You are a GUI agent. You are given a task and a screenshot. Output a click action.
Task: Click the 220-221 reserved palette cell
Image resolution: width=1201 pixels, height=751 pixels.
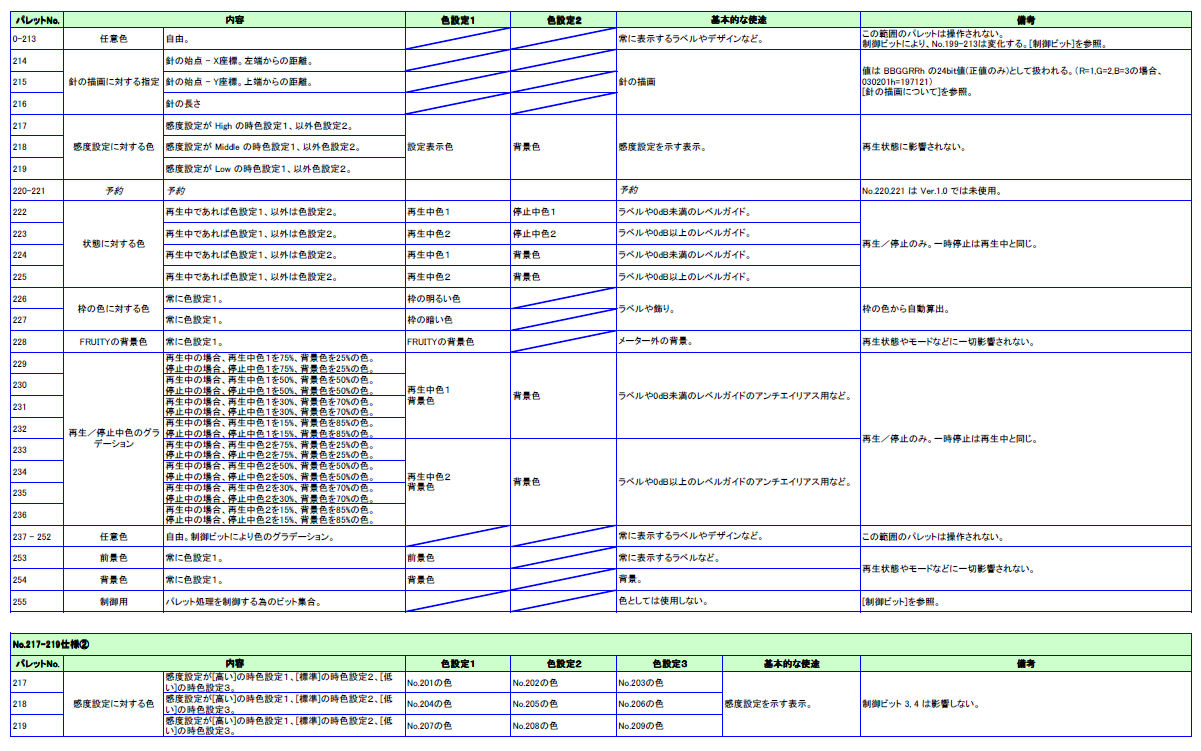click(x=37, y=190)
